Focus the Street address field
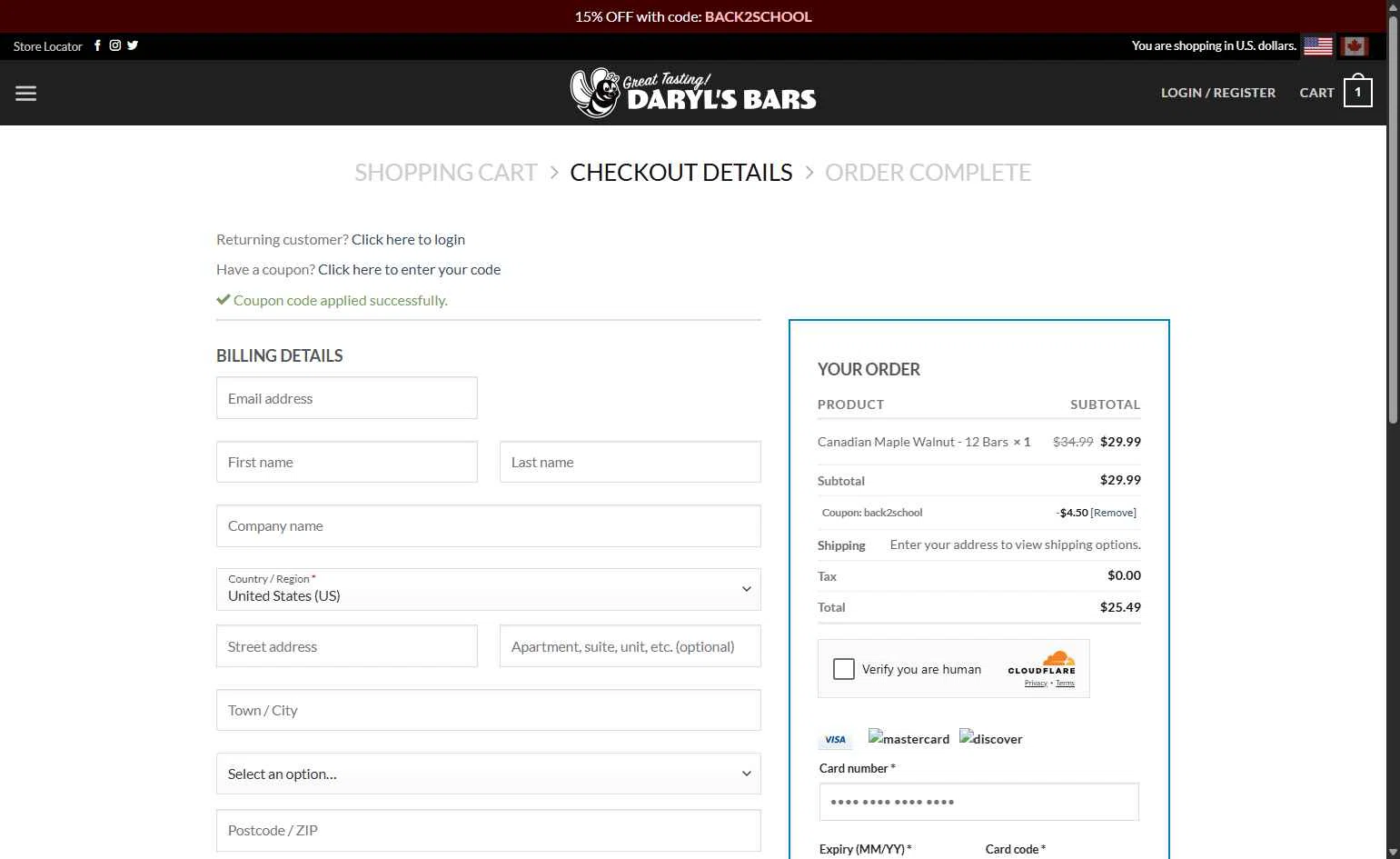1400x859 pixels. pyautogui.click(x=347, y=646)
